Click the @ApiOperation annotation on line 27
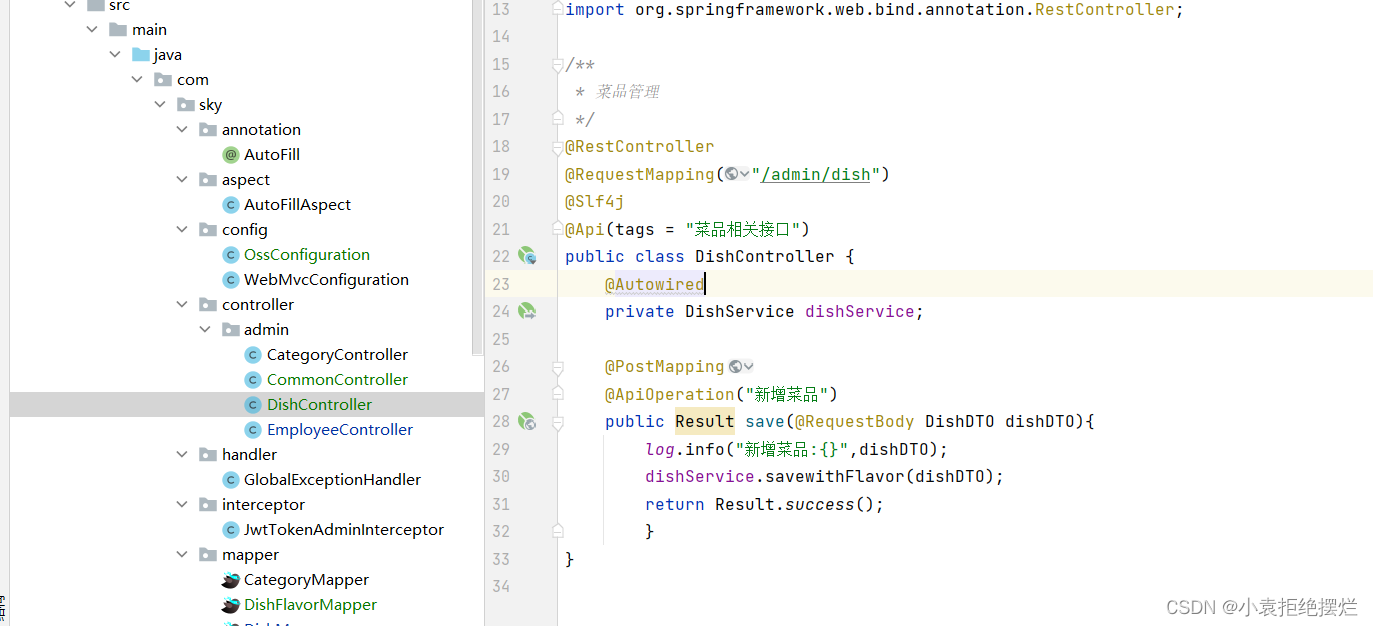 pyautogui.click(x=670, y=395)
